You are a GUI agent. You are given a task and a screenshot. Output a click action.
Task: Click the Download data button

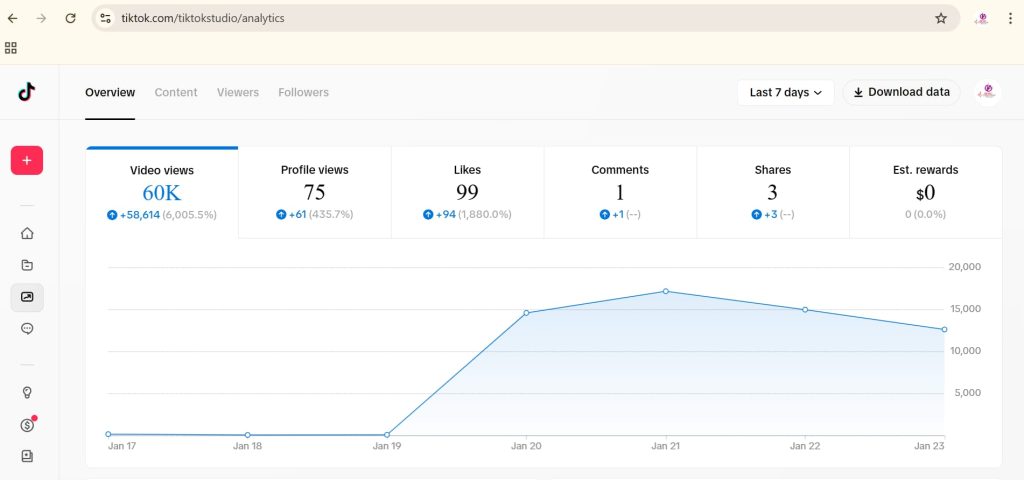click(x=901, y=92)
